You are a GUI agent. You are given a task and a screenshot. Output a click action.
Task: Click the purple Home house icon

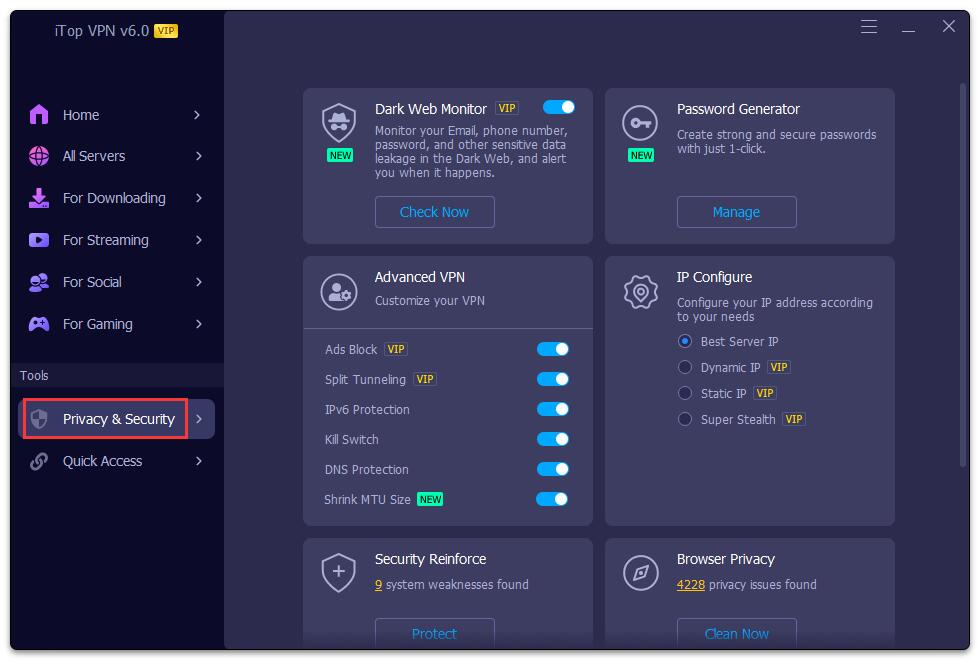(x=39, y=114)
